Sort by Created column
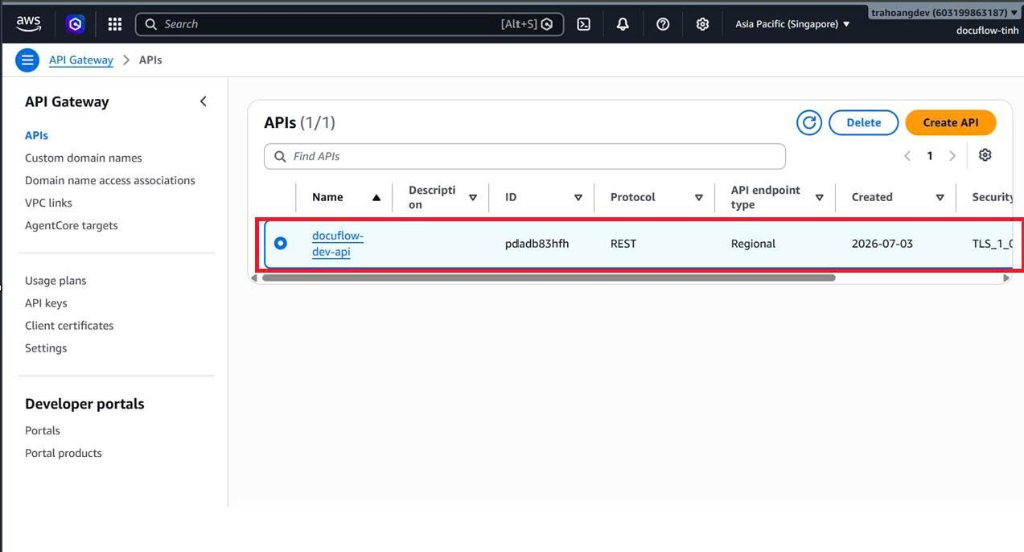This screenshot has height=552, width=1024. point(940,197)
